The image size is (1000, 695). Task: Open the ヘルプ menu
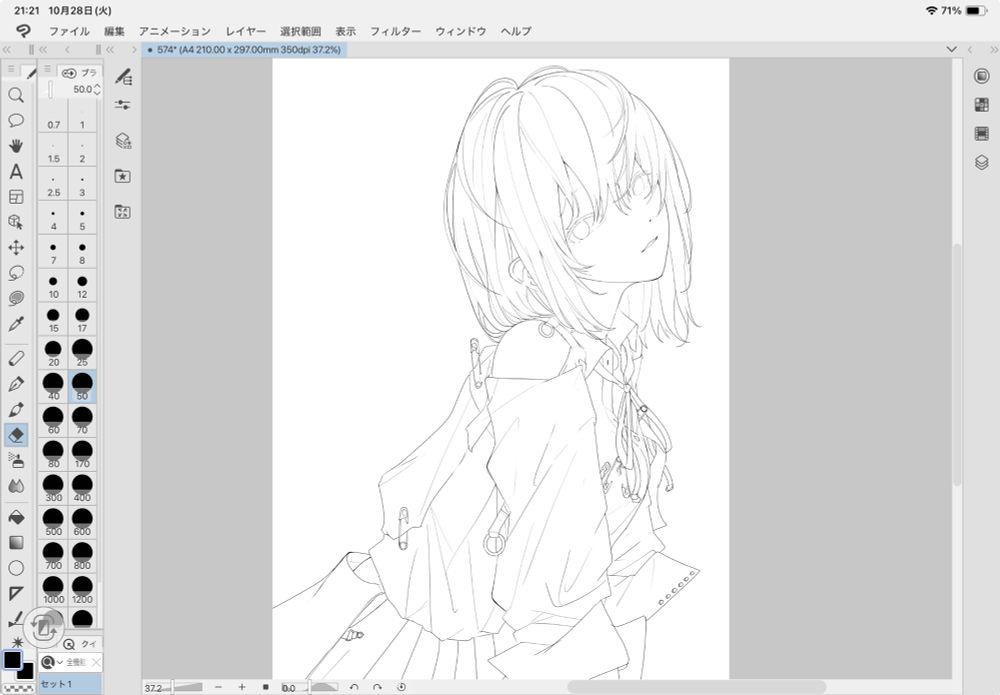516,31
